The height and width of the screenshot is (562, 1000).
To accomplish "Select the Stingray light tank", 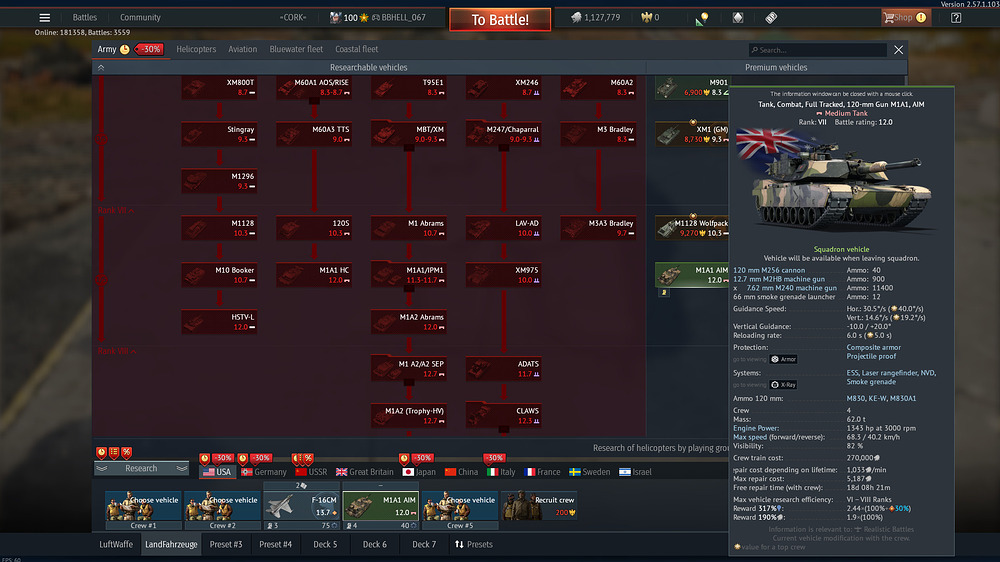I will [x=219, y=135].
